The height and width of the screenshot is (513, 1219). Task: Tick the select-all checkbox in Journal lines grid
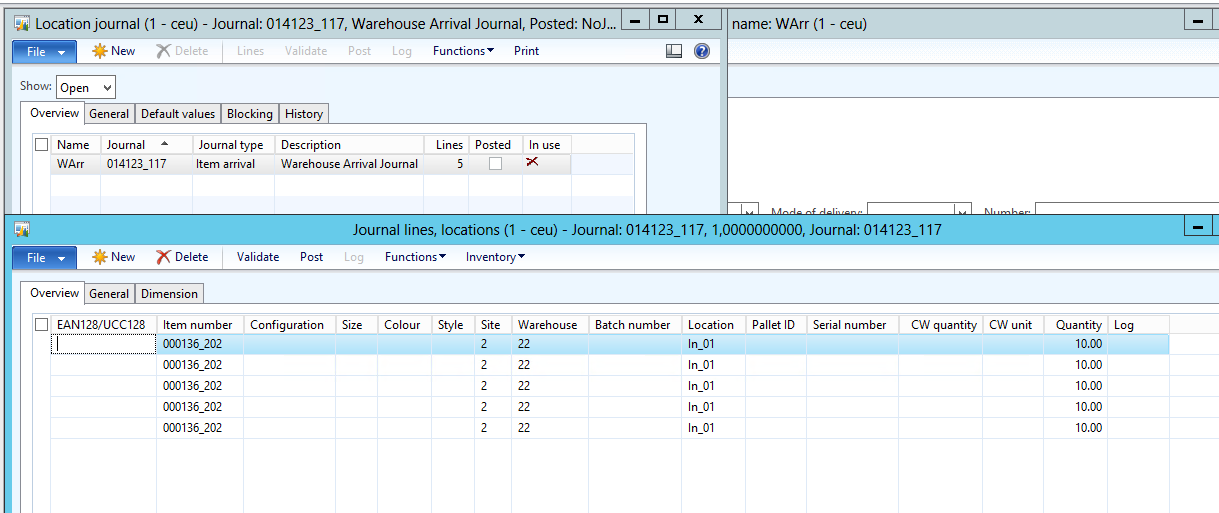click(41, 325)
